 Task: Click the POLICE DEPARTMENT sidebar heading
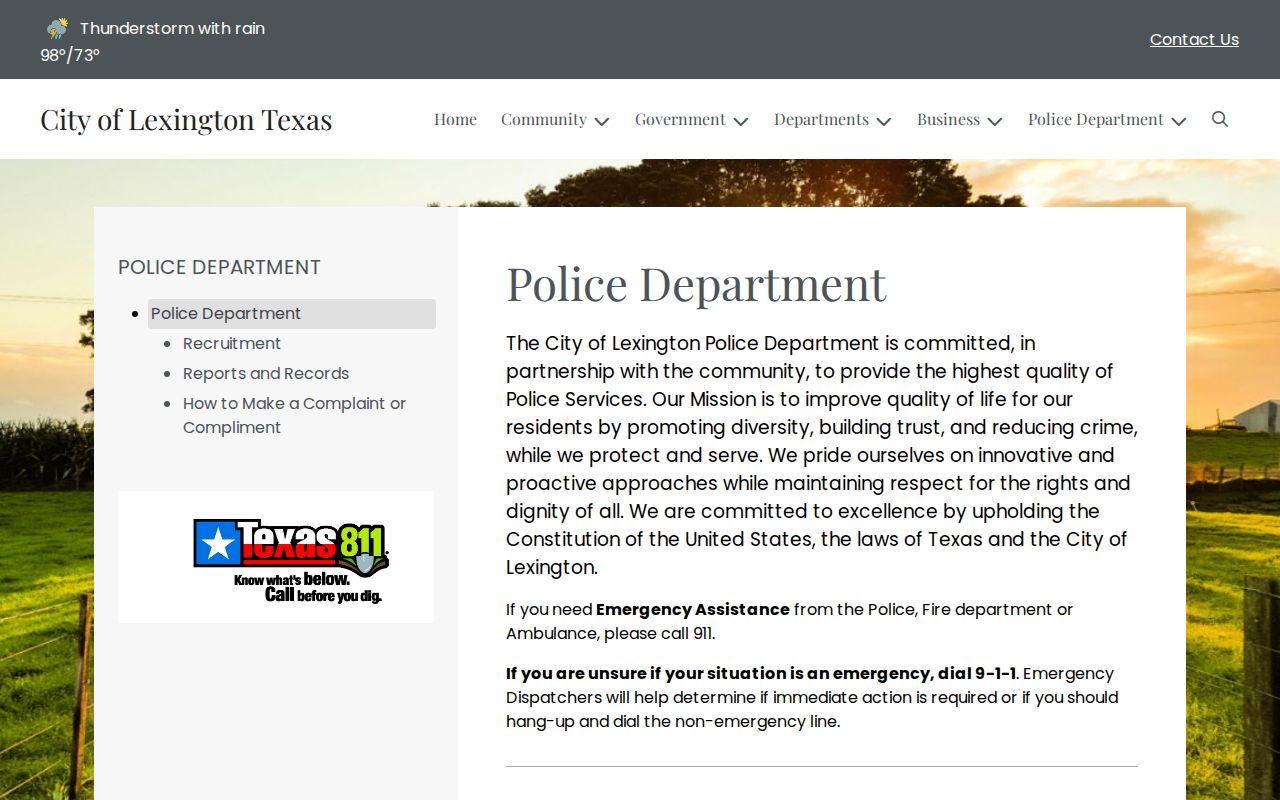pyautogui.click(x=219, y=267)
